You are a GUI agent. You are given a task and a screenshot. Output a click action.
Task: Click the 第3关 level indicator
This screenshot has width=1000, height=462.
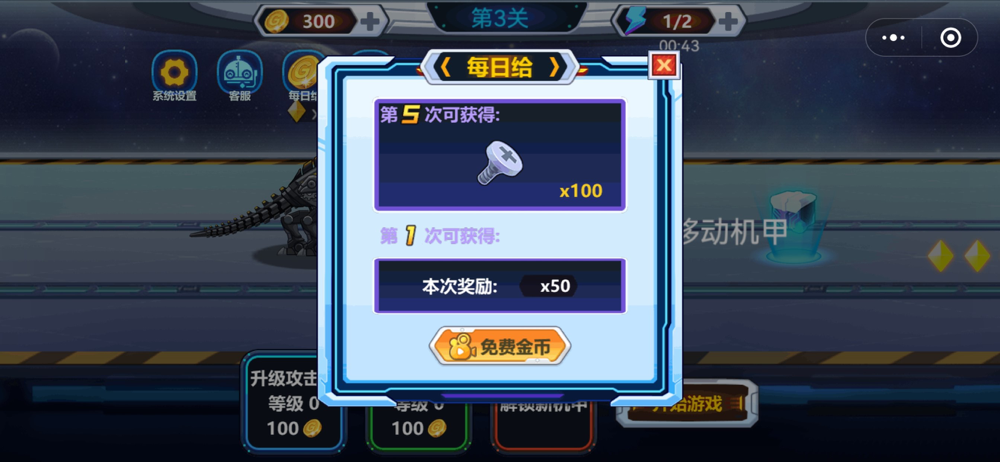click(x=500, y=19)
